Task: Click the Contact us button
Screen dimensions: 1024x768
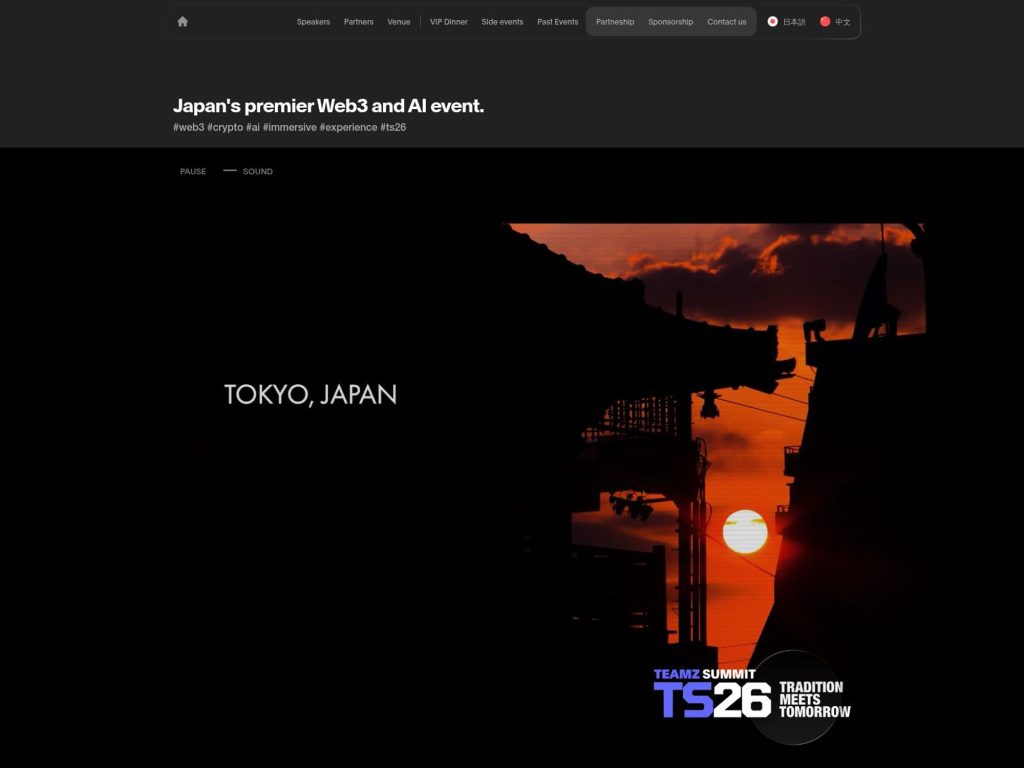Action: [727, 21]
